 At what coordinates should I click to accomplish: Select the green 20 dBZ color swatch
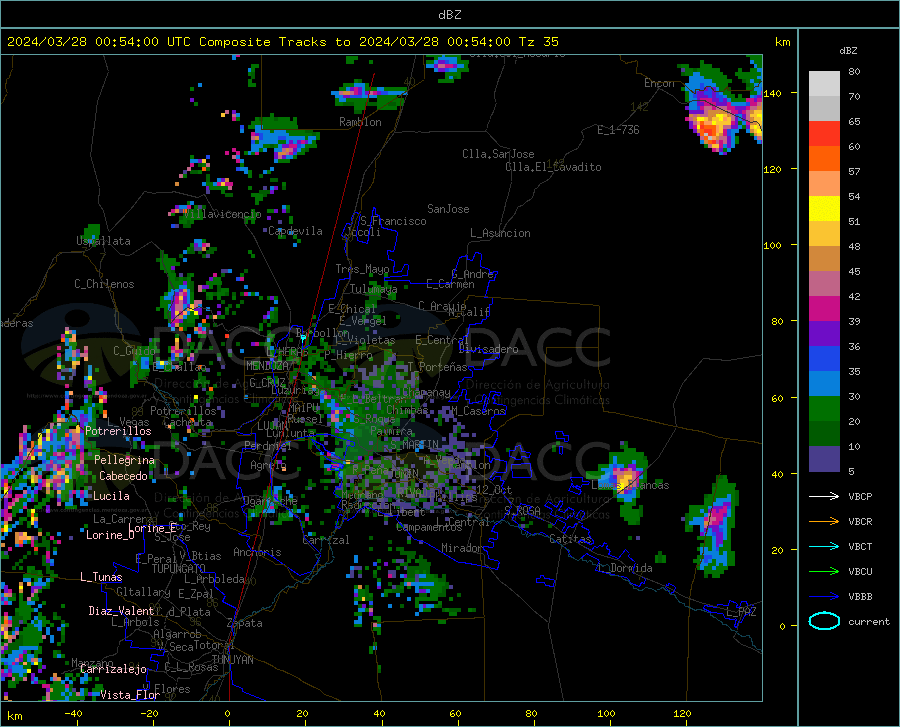click(x=824, y=409)
